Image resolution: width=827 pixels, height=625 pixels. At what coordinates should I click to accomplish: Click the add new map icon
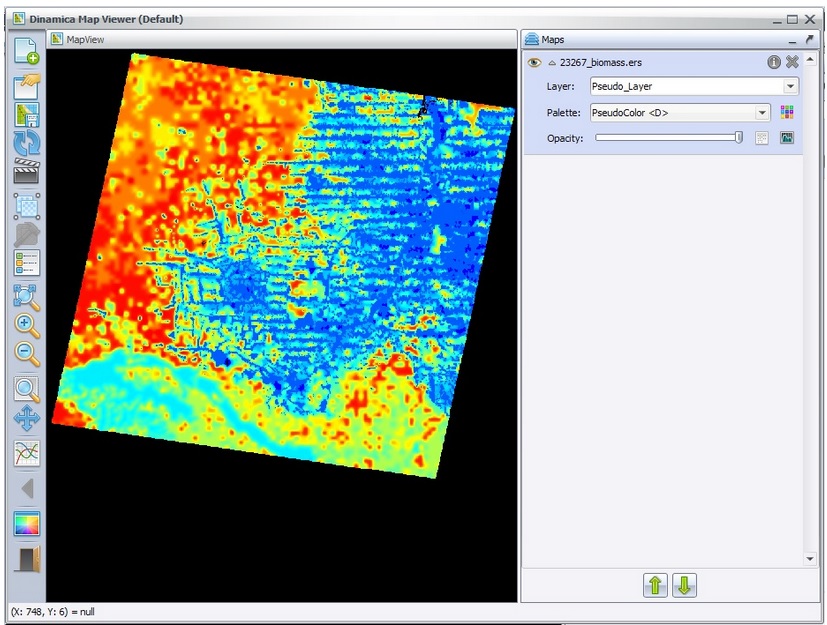click(26, 52)
